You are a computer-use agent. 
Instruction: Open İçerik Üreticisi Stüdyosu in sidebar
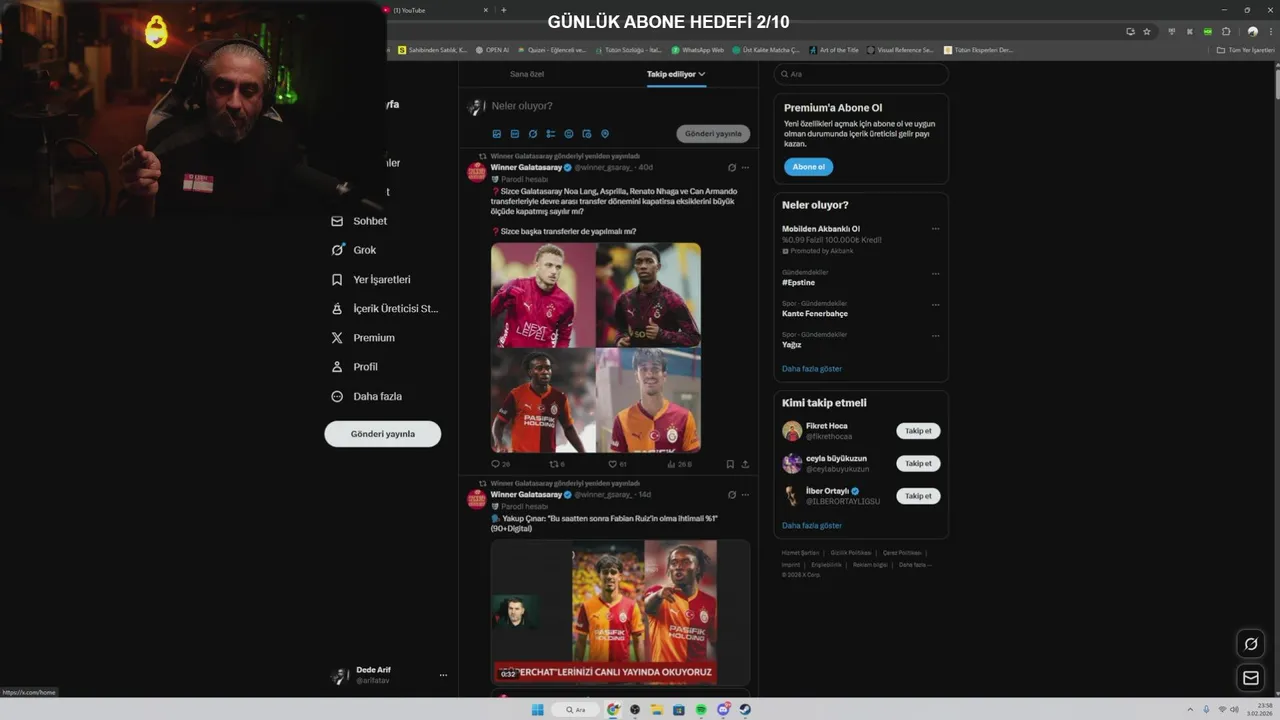coord(385,309)
